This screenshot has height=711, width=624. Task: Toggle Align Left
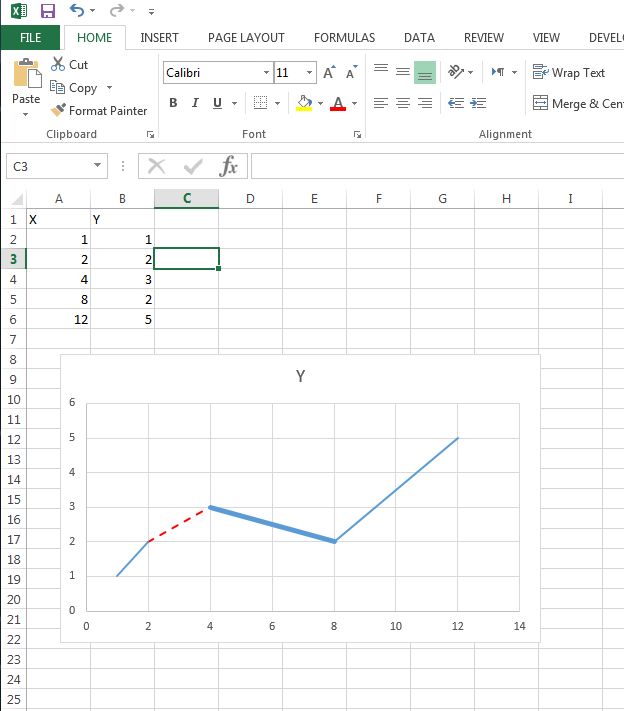pos(381,103)
